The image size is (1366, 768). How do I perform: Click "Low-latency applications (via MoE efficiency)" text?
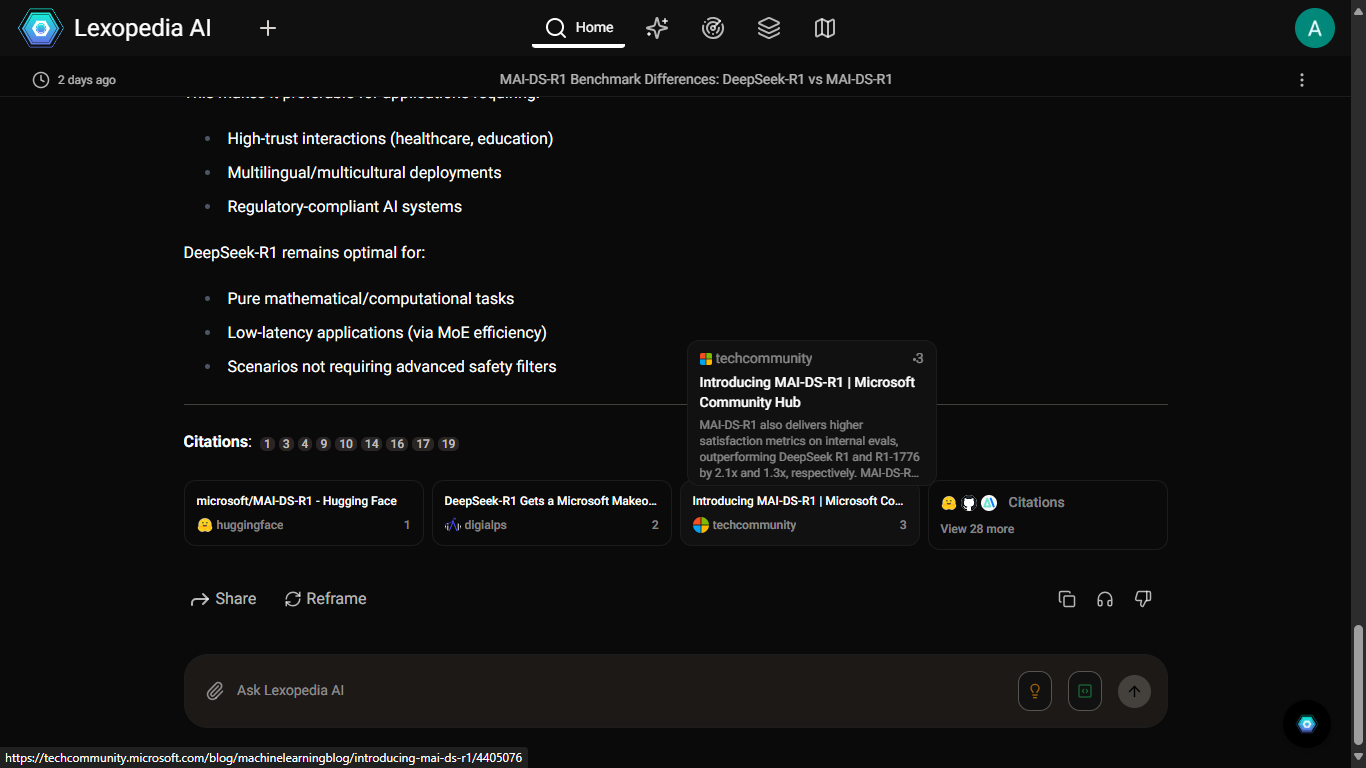387,333
